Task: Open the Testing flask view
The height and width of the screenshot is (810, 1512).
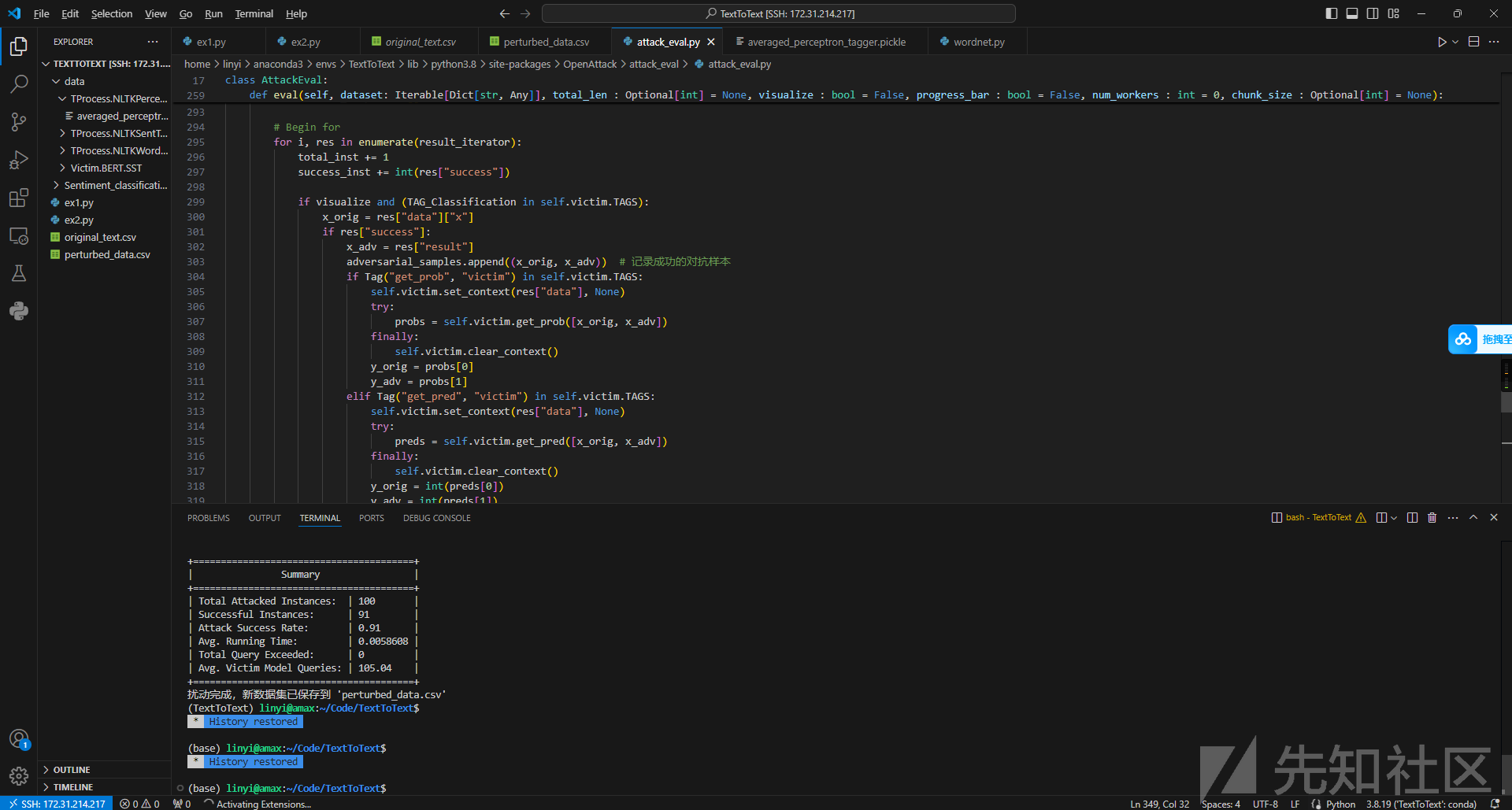Action: click(x=19, y=273)
